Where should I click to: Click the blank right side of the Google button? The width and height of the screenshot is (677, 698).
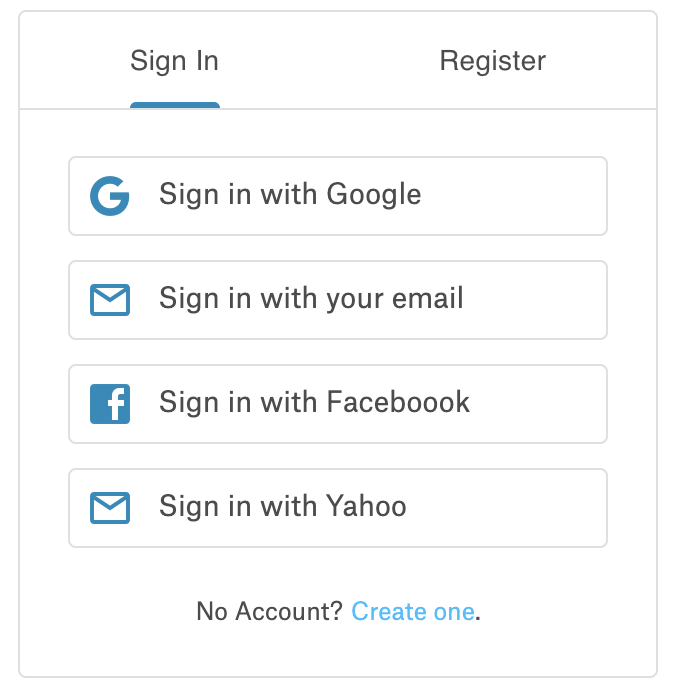(x=530, y=196)
